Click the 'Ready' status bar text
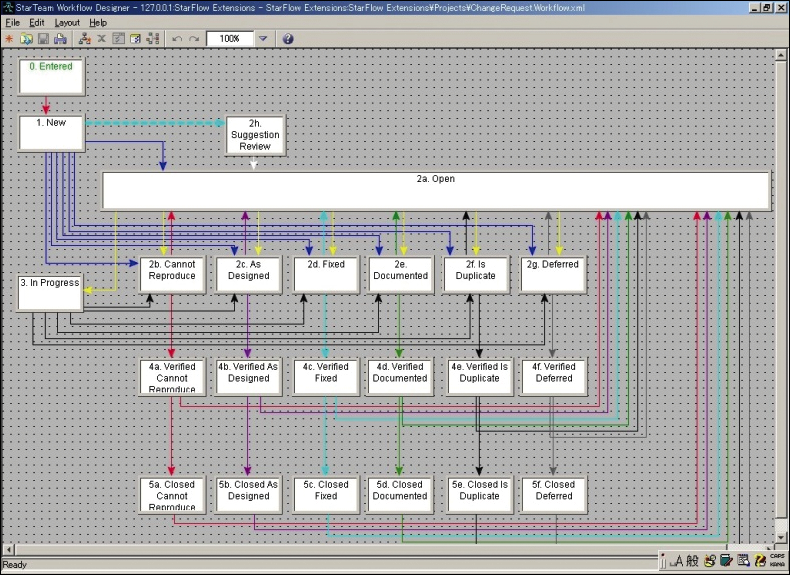 point(15,564)
